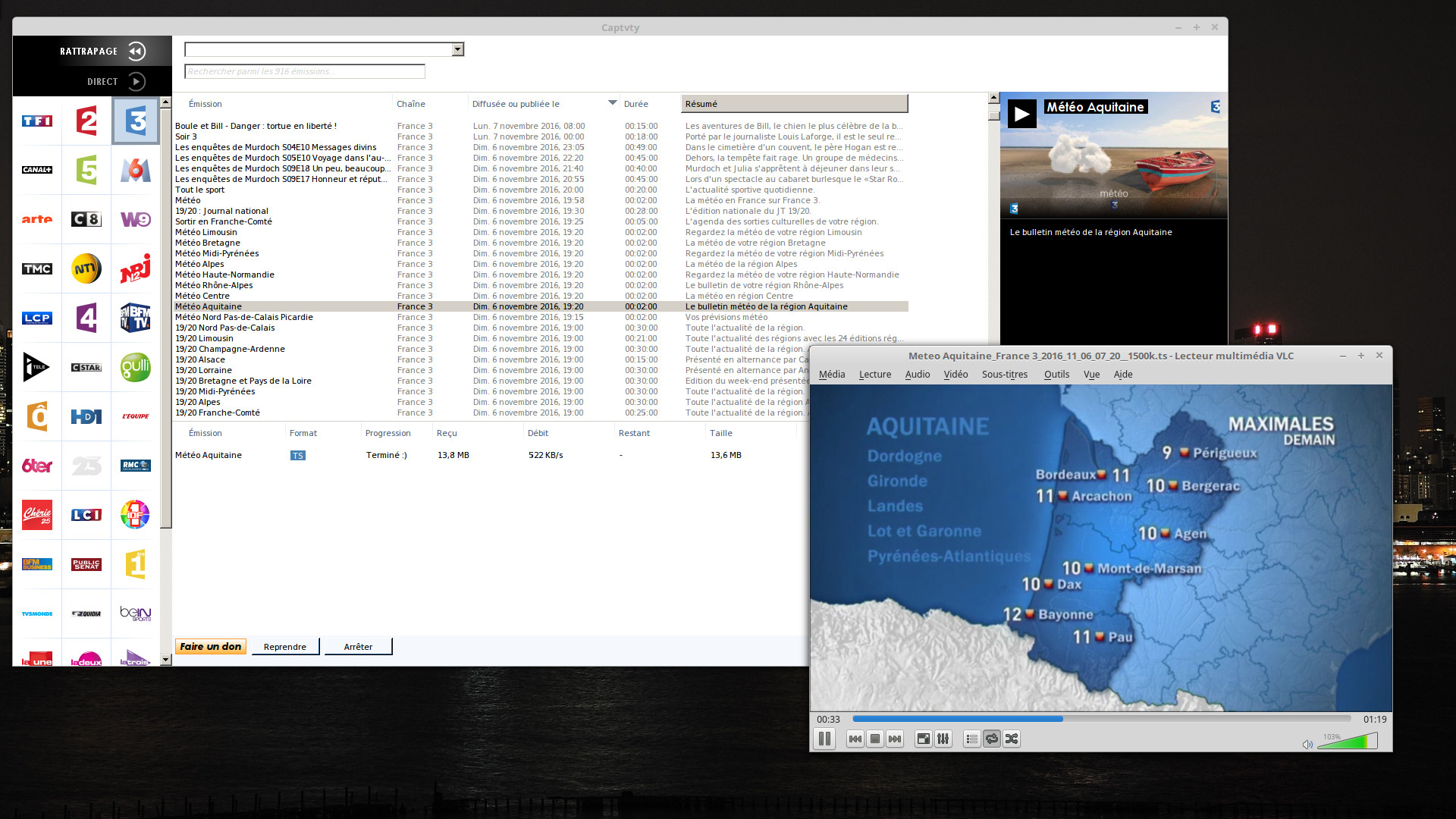Select the France 2 channel logo
Viewport: 1456px width, 819px height.
point(86,121)
